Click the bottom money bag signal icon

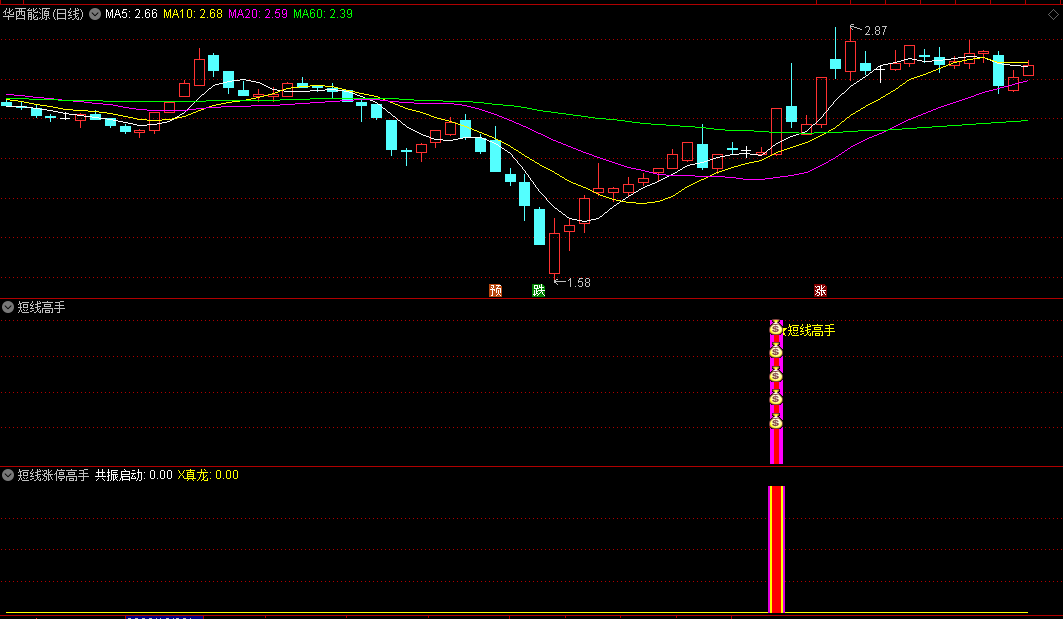[776, 422]
